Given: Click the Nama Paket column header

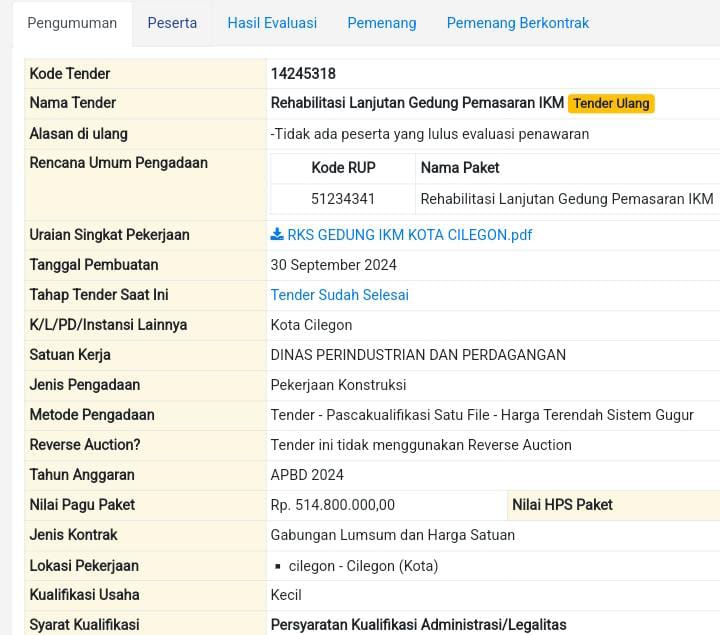Looking at the screenshot, I should [x=460, y=168].
